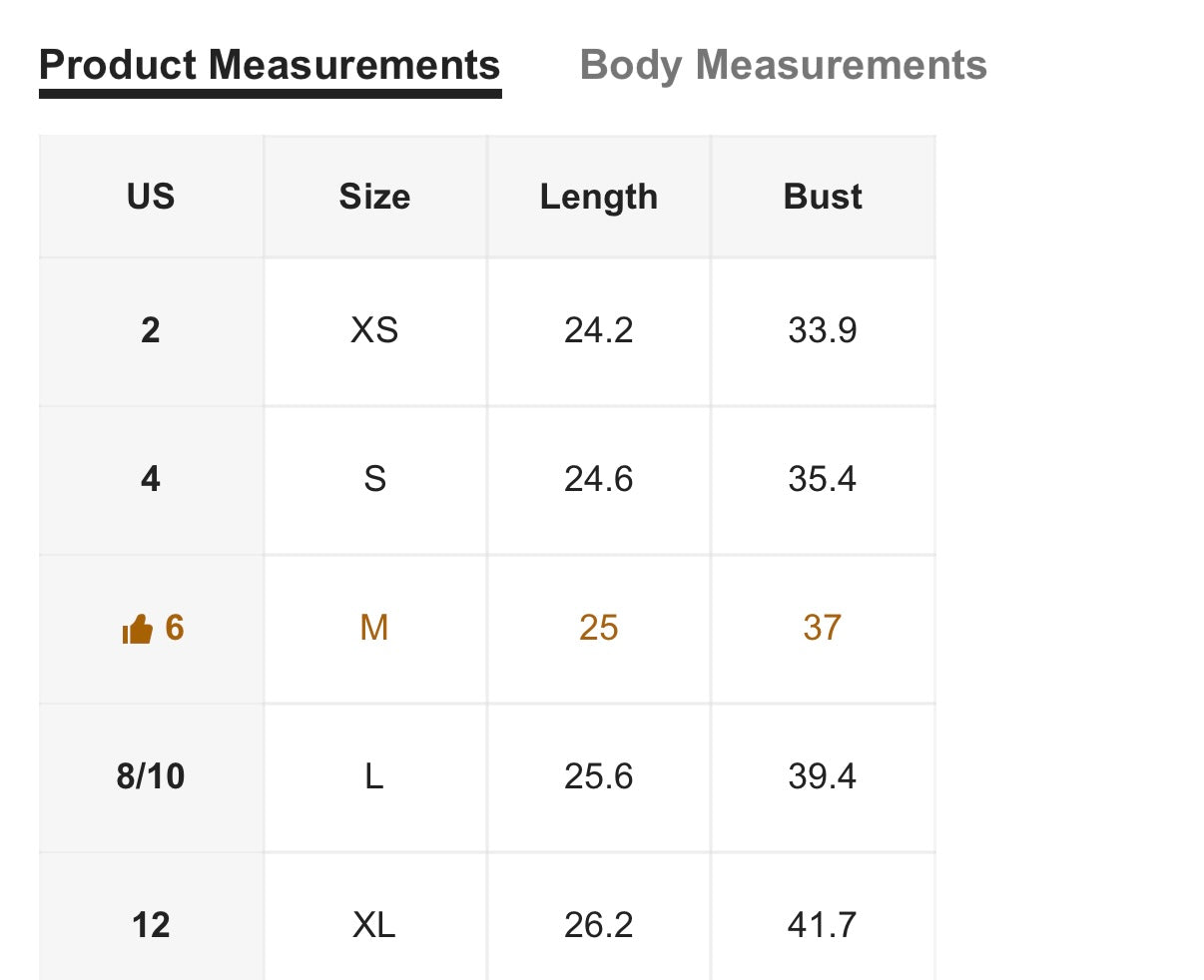1204x980 pixels.
Task: Select the Product Measurements tab
Action: pyautogui.click(x=270, y=65)
